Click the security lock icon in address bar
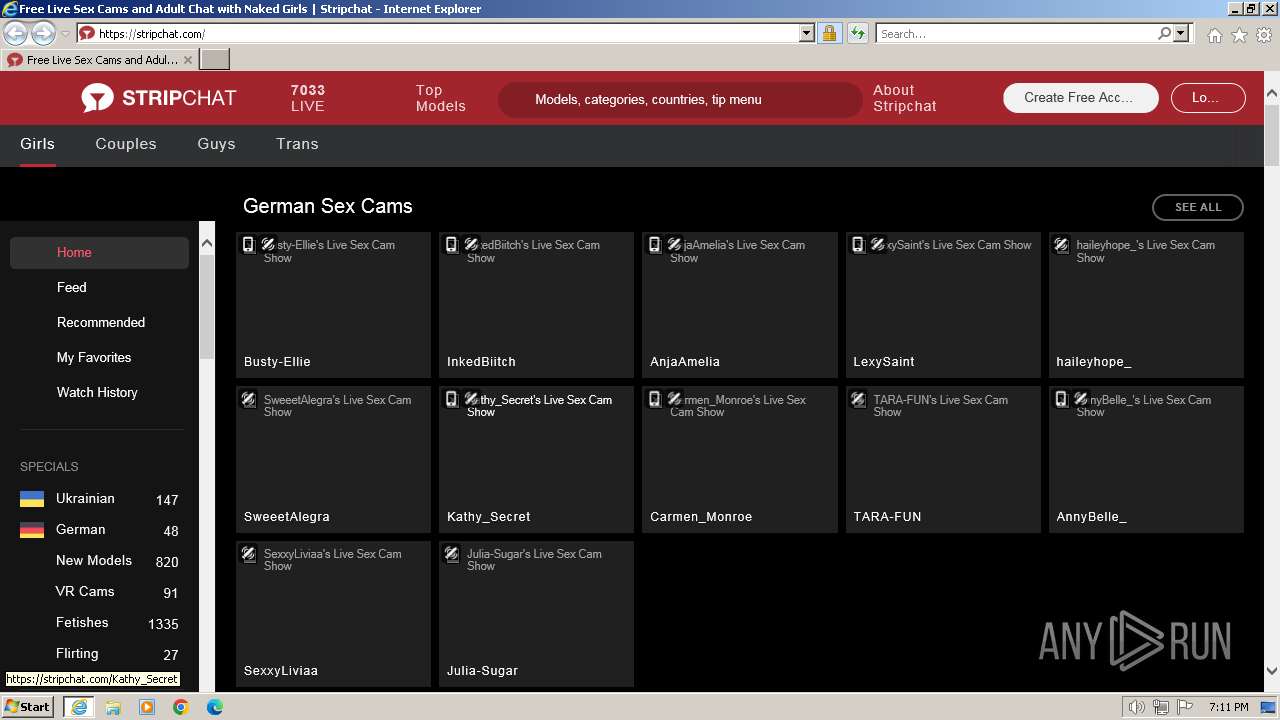Image resolution: width=1280 pixels, height=720 pixels. (829, 33)
